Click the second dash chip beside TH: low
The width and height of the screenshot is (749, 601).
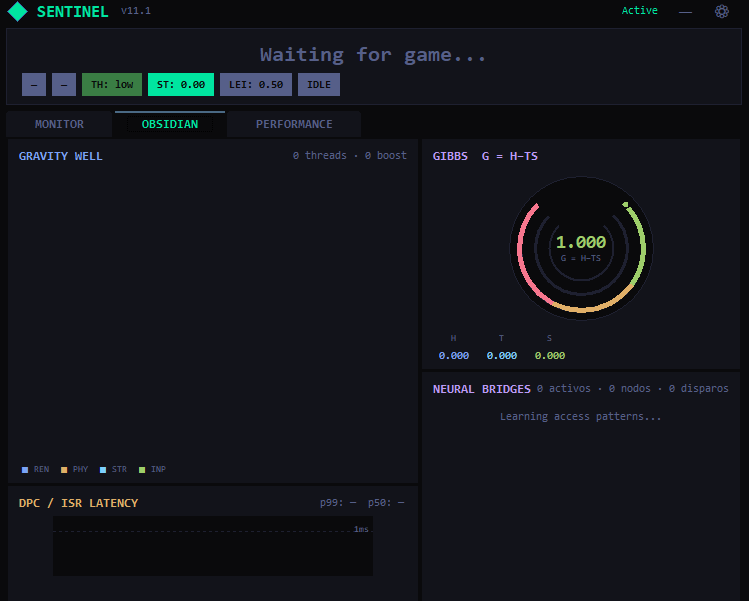pos(64,85)
